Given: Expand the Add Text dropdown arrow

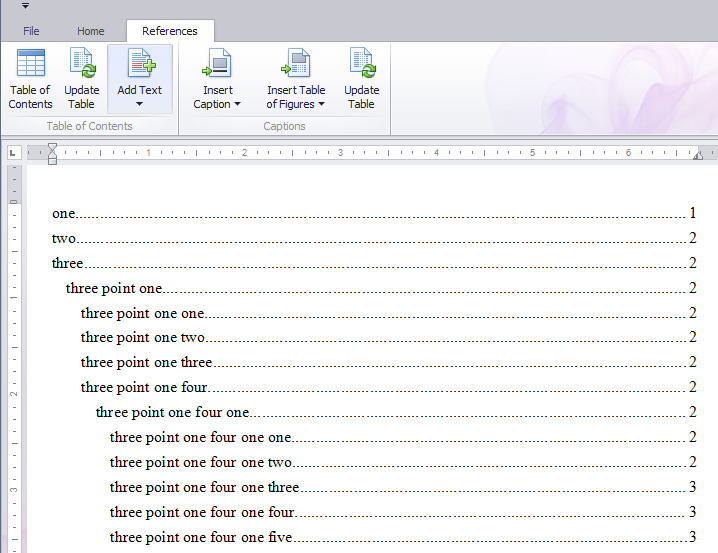Looking at the screenshot, I should pyautogui.click(x=140, y=104).
